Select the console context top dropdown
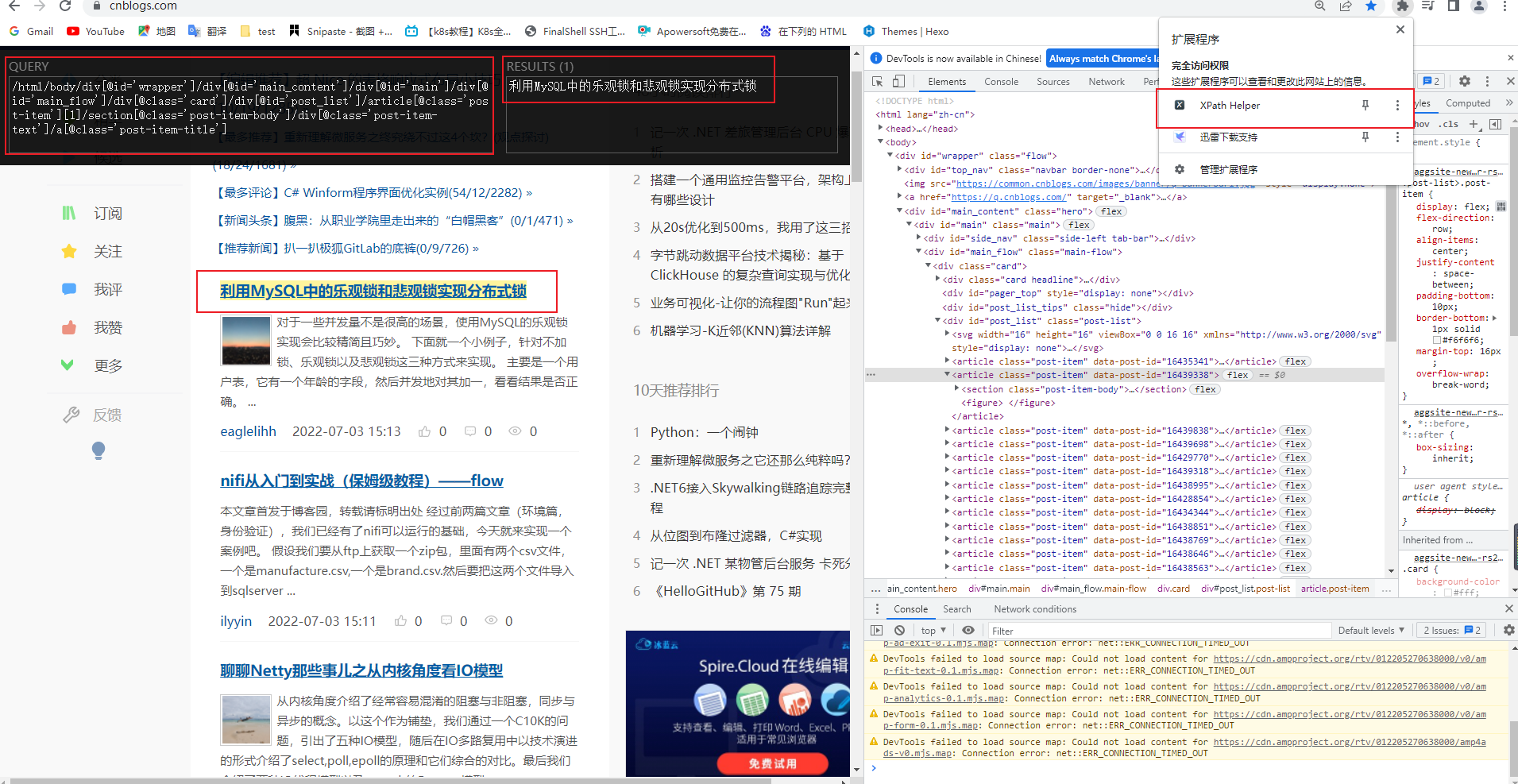 pos(933,631)
